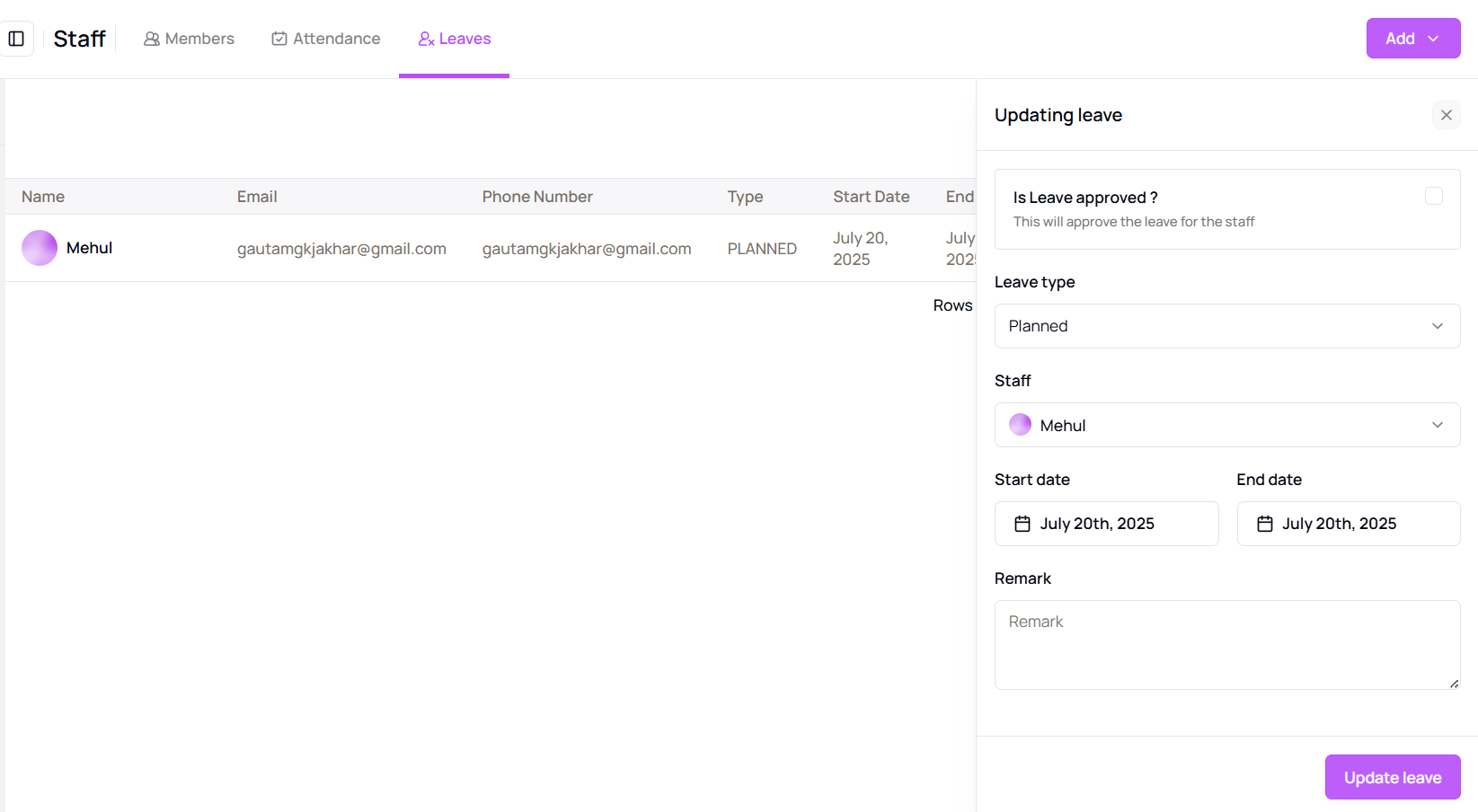
Task: Click the Members people icon
Action: click(x=152, y=39)
